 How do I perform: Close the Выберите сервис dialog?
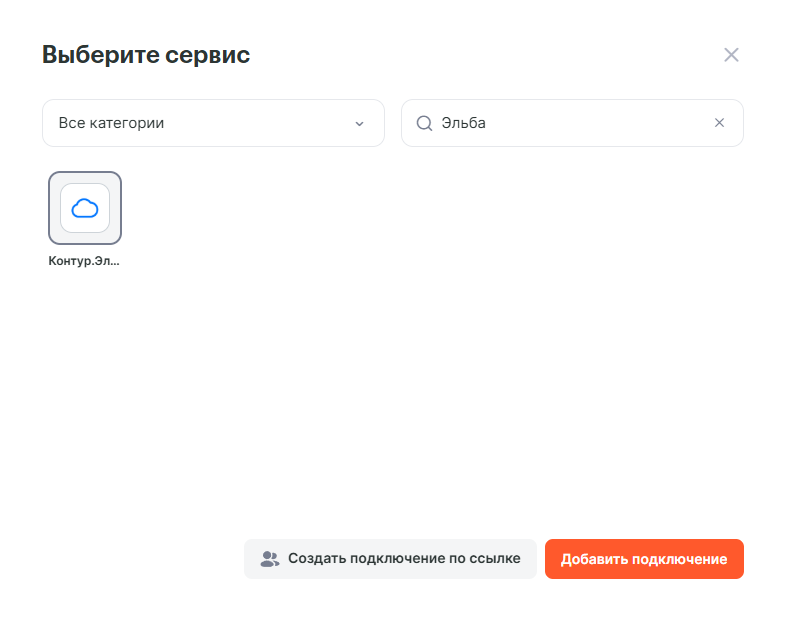point(731,55)
